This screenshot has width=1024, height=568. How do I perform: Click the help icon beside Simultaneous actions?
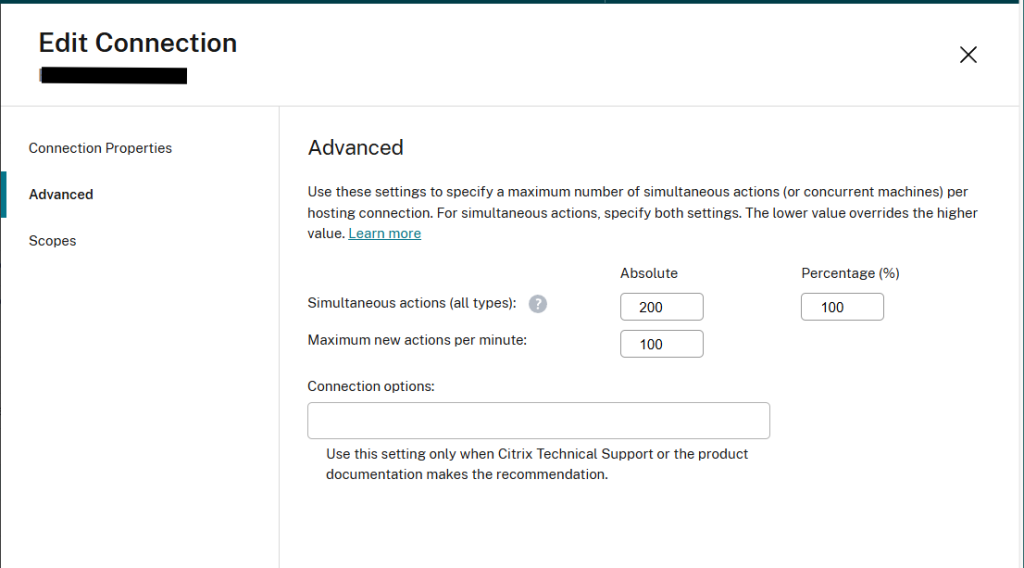(537, 304)
